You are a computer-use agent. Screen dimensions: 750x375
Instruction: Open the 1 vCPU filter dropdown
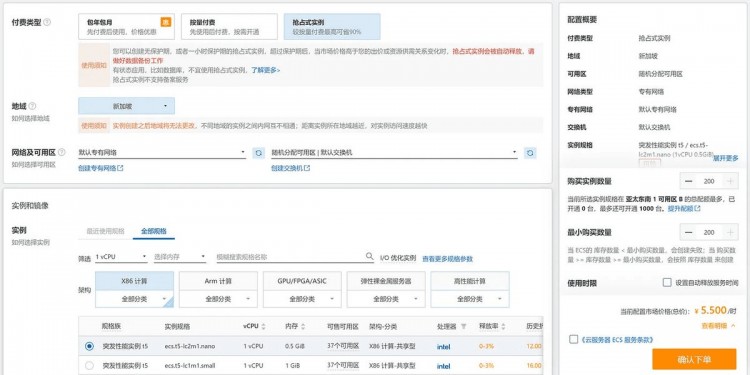click(x=121, y=257)
